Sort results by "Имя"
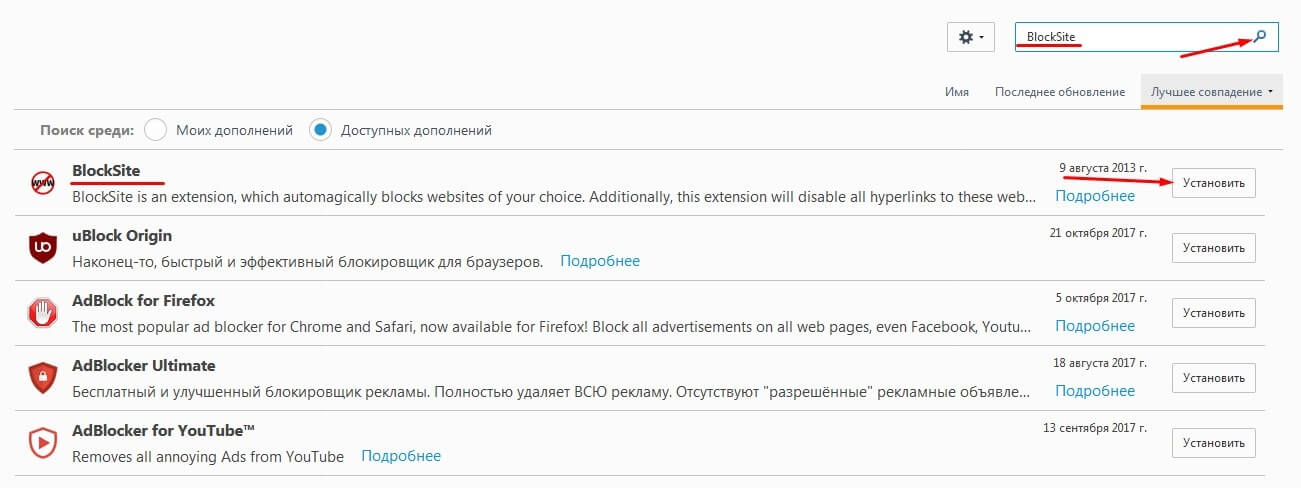 tap(956, 92)
